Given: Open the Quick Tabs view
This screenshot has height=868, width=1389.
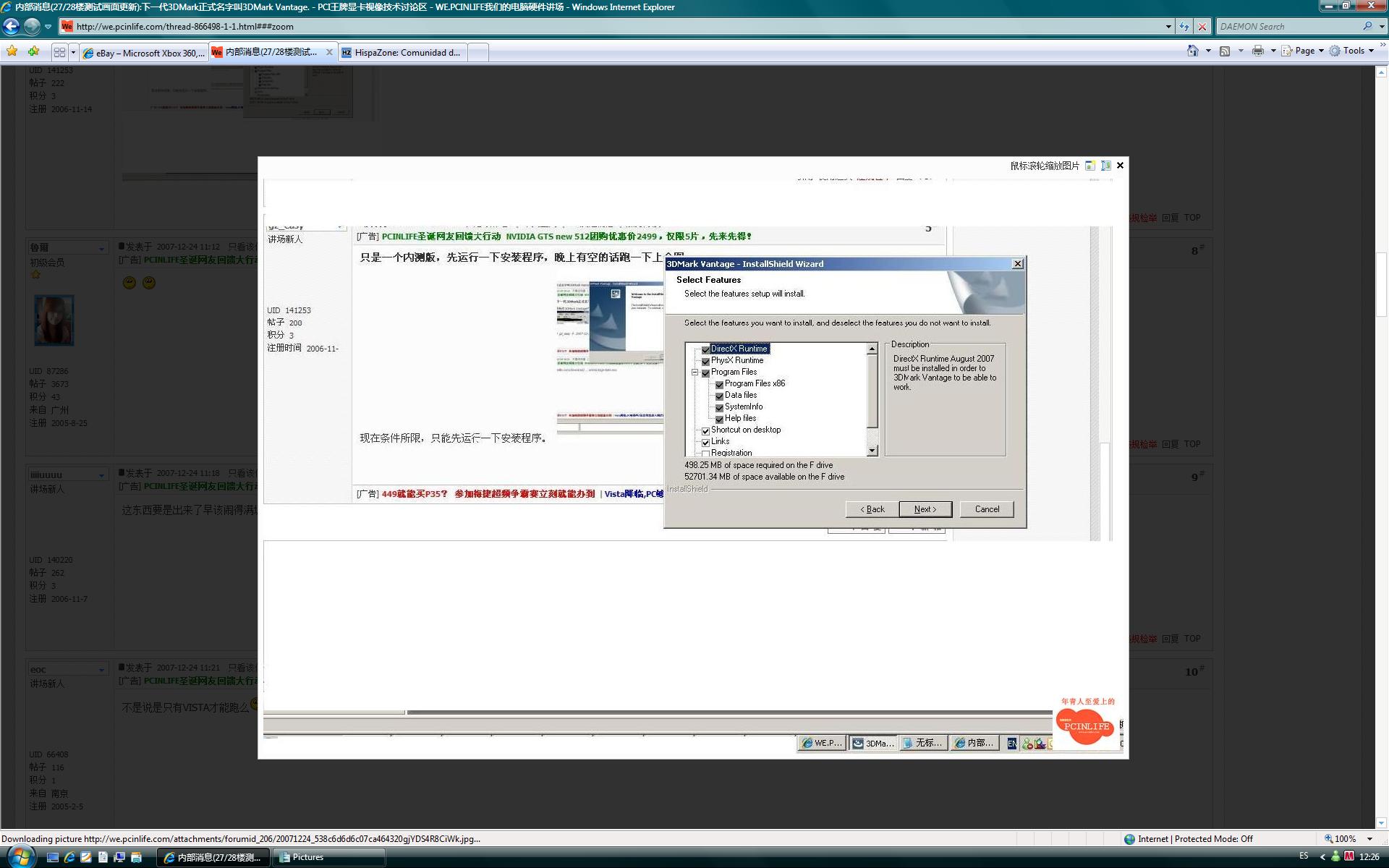Looking at the screenshot, I should (59, 52).
